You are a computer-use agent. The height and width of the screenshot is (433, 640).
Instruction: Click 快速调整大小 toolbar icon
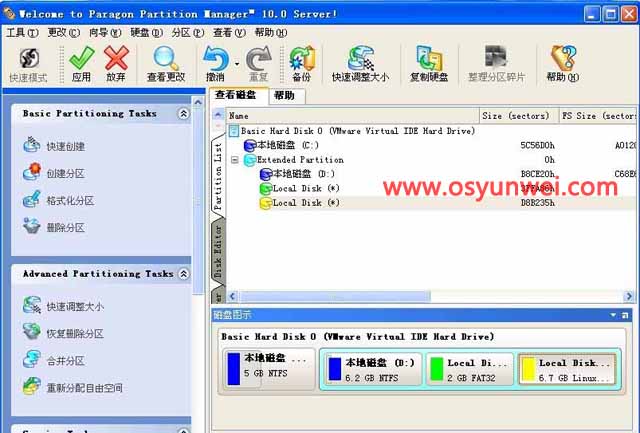pyautogui.click(x=360, y=64)
